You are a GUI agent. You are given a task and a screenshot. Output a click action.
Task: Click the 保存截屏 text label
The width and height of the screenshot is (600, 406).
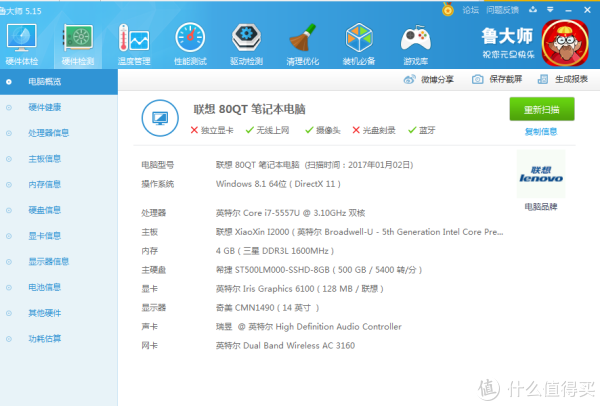[505, 79]
